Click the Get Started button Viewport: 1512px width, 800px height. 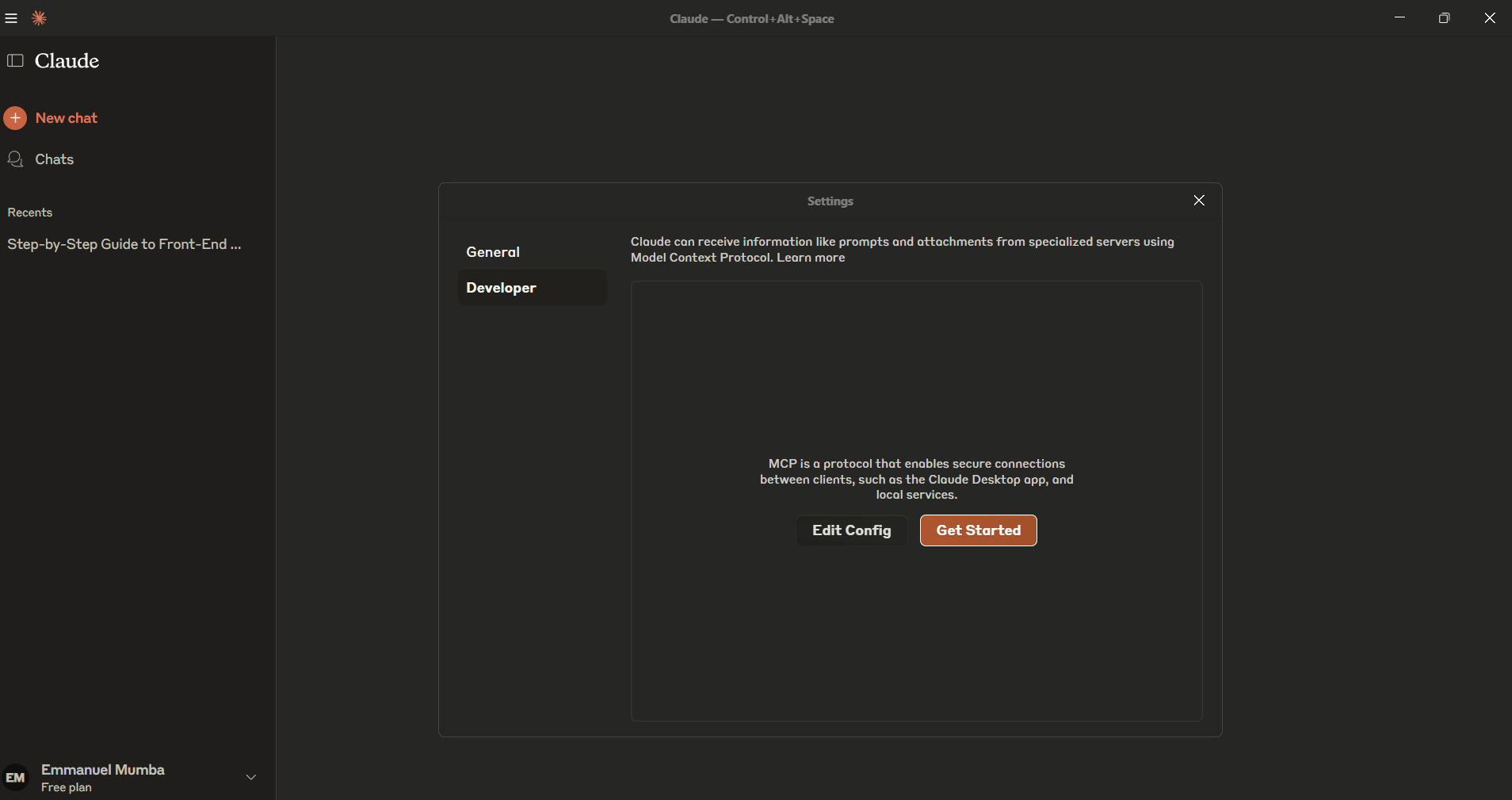979,530
